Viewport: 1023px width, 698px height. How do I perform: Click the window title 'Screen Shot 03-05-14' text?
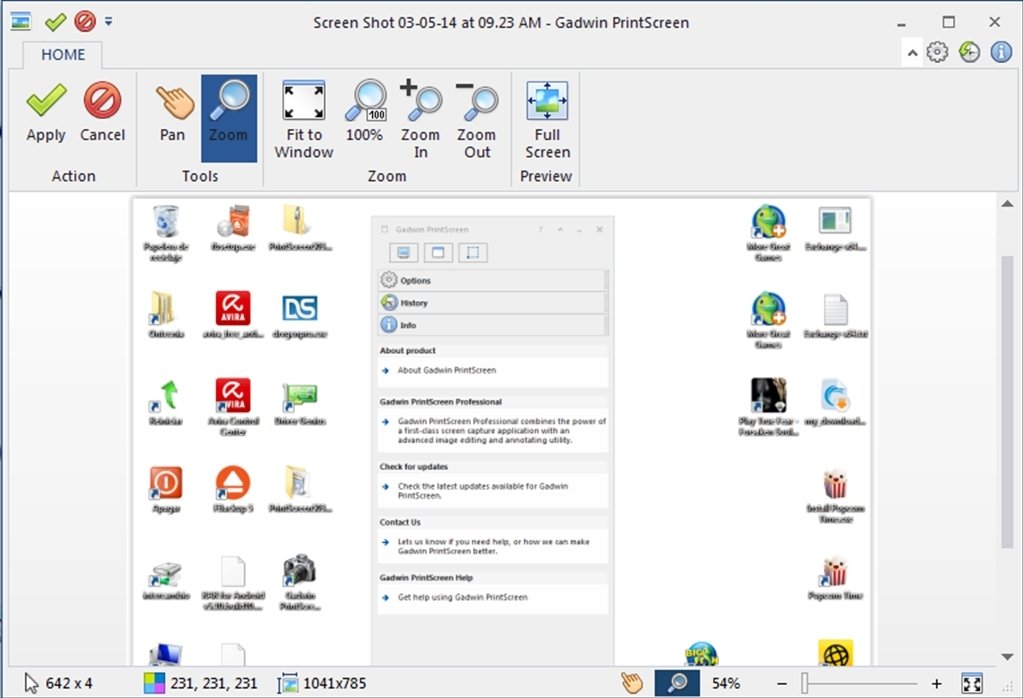click(x=501, y=23)
